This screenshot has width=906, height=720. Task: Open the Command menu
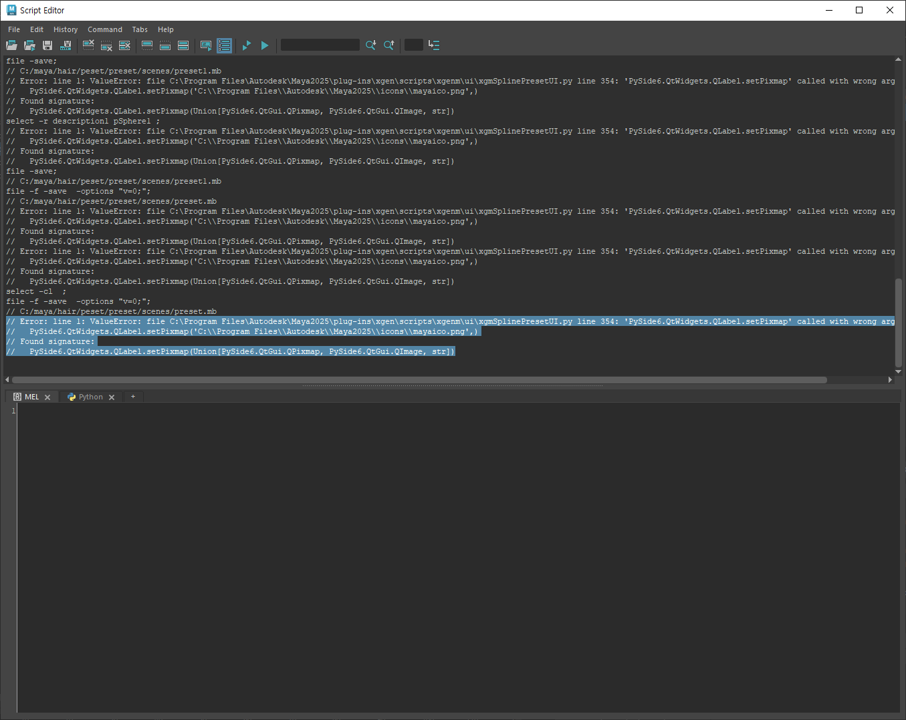[104, 29]
